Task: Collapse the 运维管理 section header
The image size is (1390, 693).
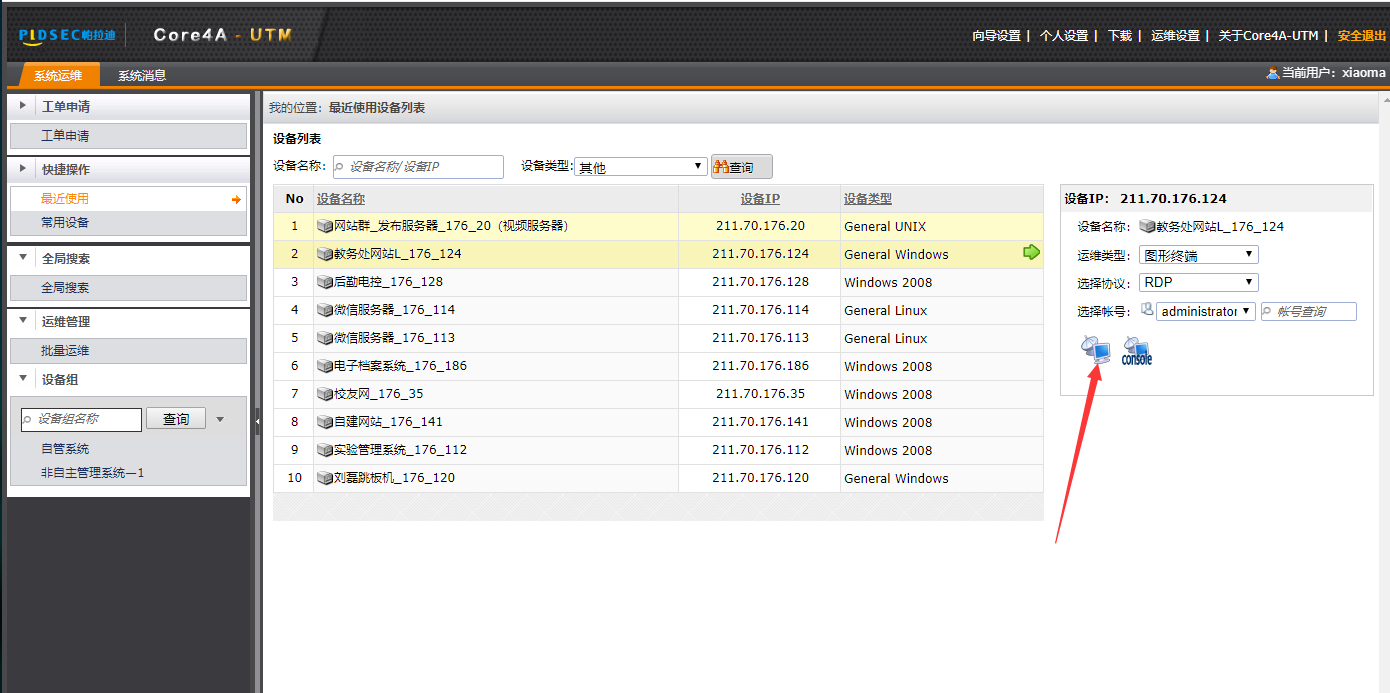Action: coord(128,321)
